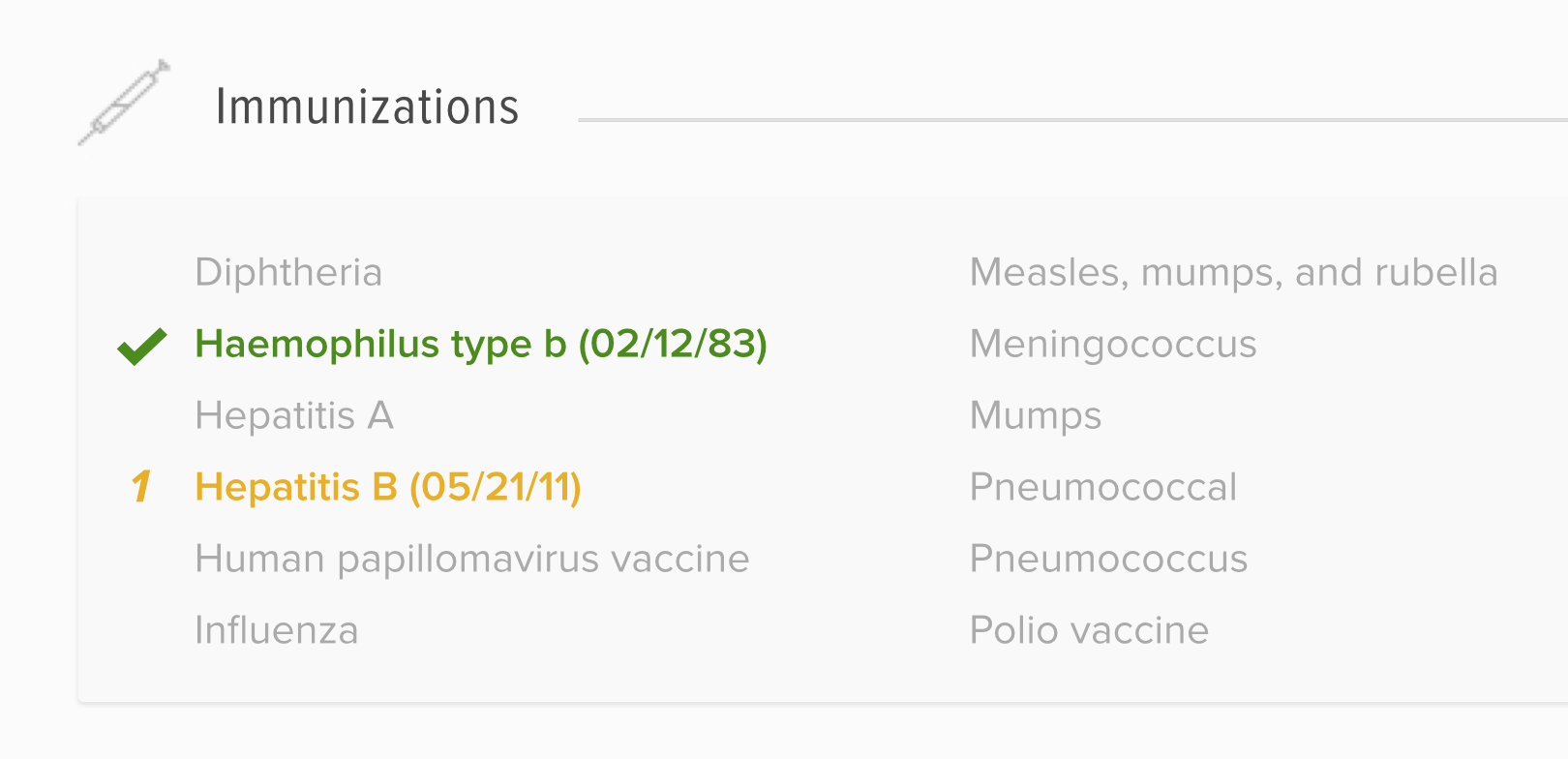Pick the Pneumococcal immunization
The image size is (1568, 759).
pos(1103,488)
